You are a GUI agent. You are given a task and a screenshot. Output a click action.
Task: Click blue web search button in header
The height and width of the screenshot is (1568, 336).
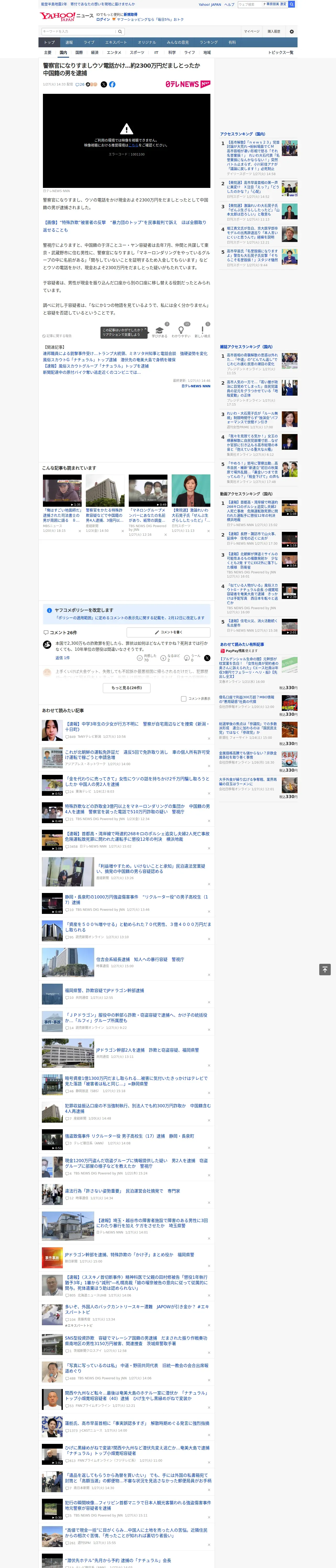[292, 4]
